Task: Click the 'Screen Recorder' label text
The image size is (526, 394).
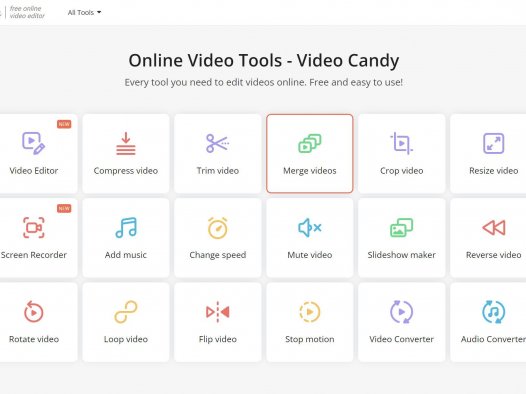Action: (34, 255)
